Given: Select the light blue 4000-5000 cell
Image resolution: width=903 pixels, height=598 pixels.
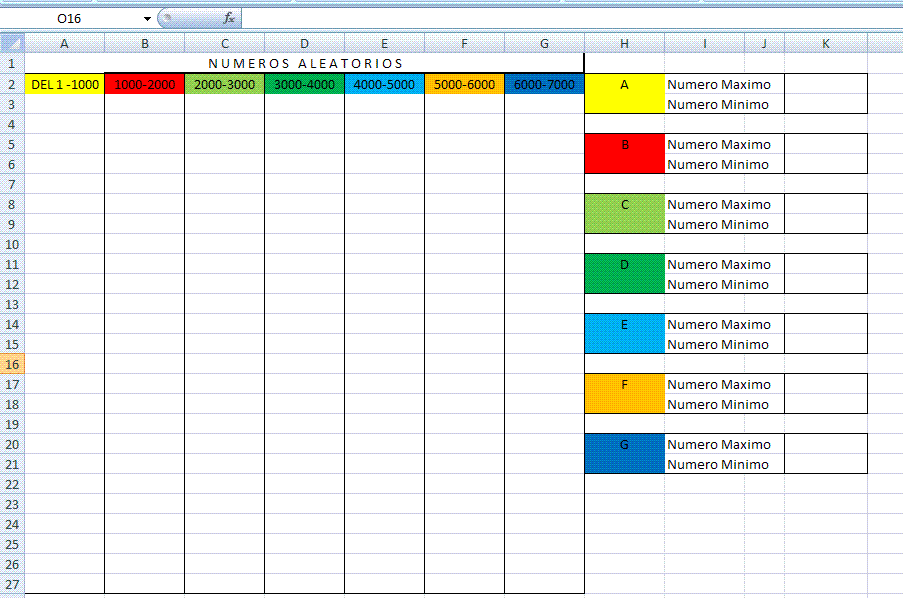Looking at the screenshot, I should (x=384, y=84).
